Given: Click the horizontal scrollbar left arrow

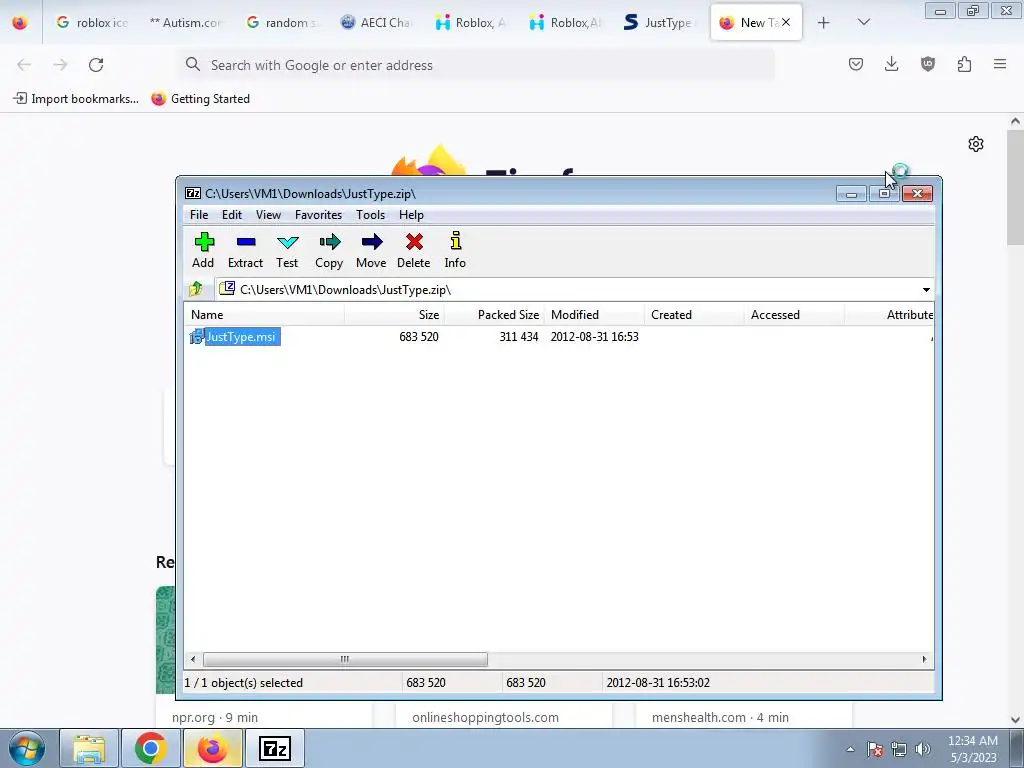Looking at the screenshot, I should [x=193, y=660].
